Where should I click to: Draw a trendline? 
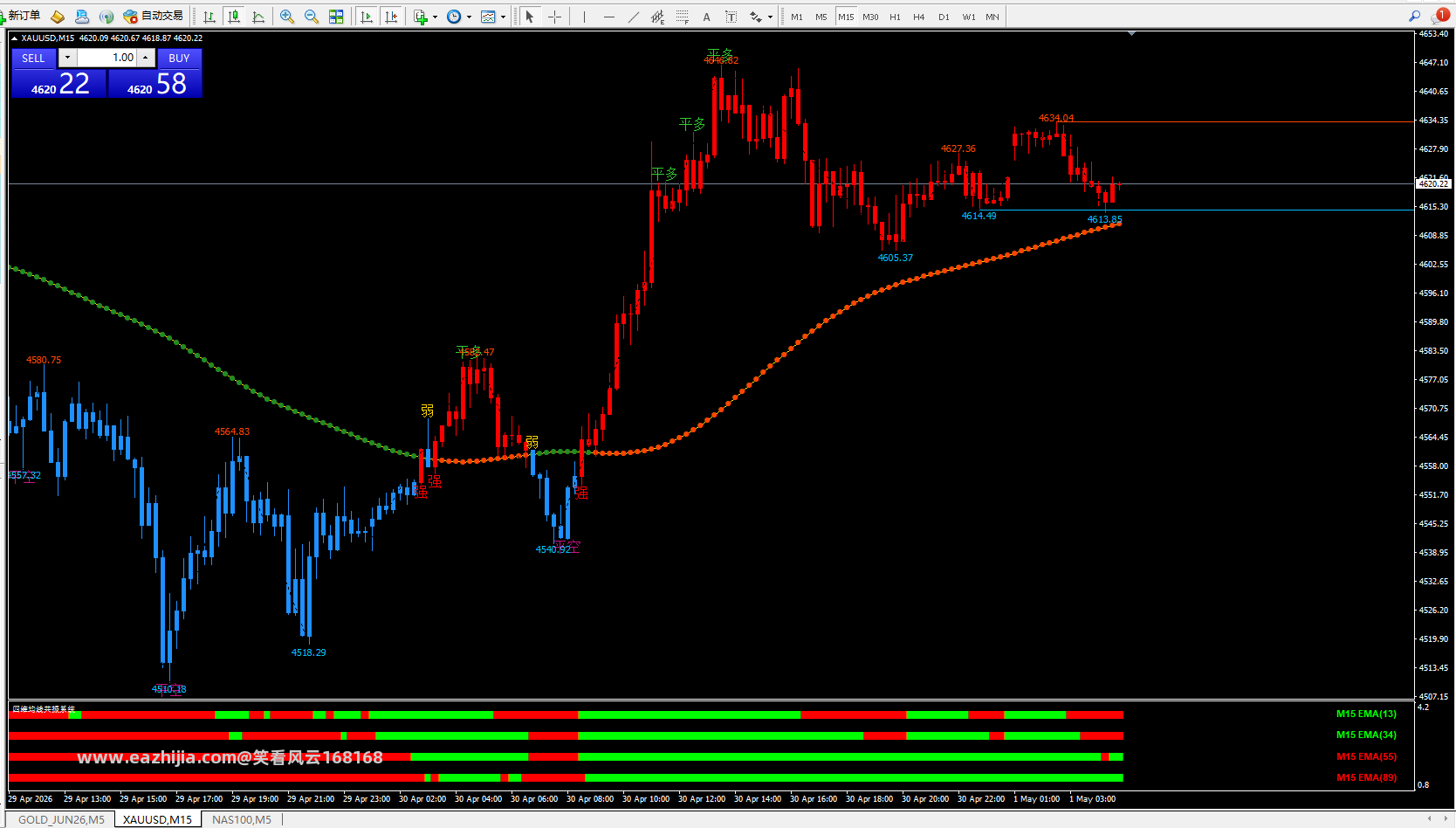(x=634, y=17)
